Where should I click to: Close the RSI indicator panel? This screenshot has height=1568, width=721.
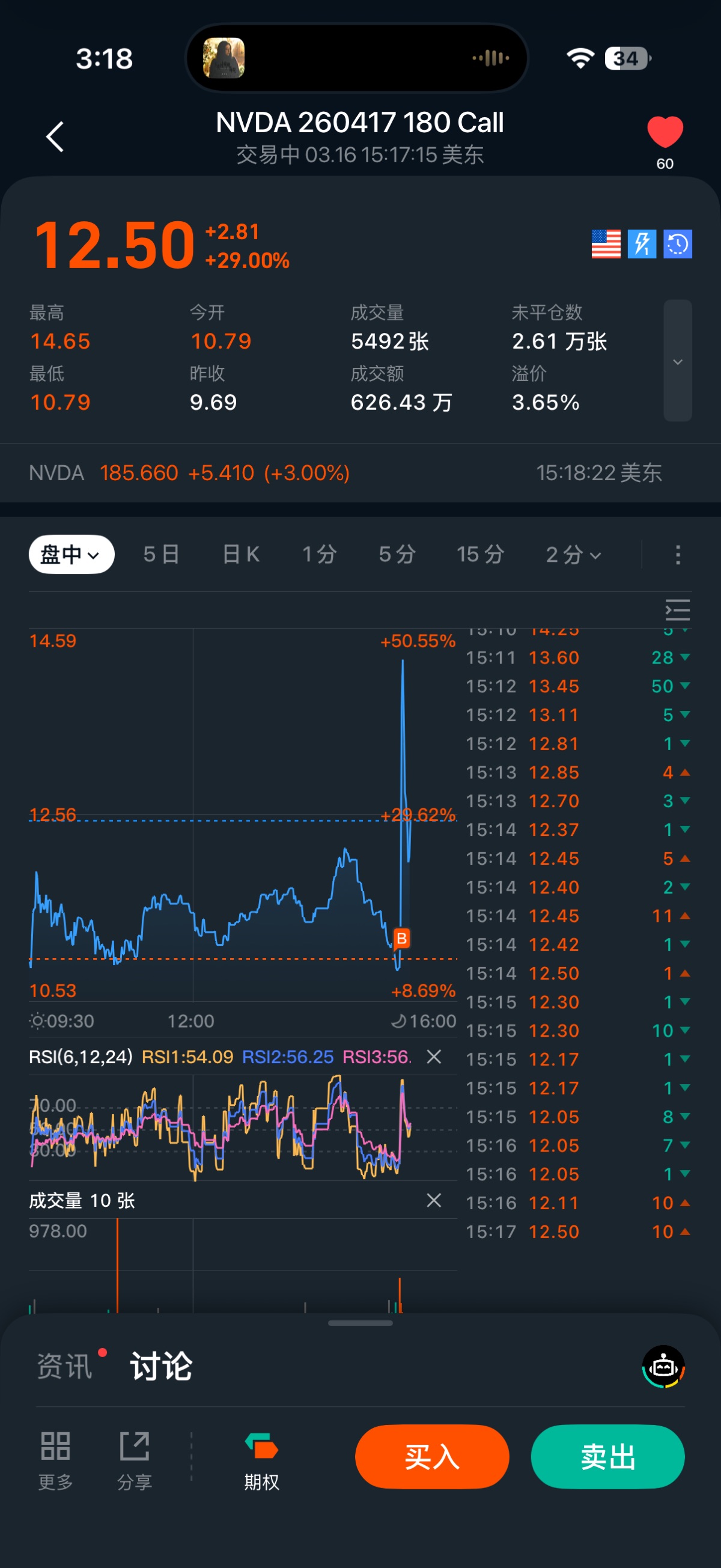pos(434,1057)
